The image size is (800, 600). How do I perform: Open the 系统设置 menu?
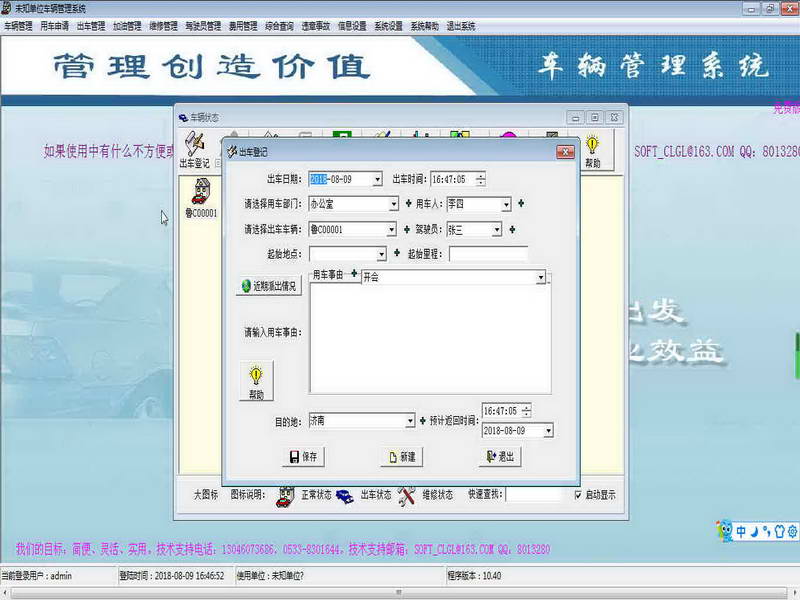pos(388,26)
